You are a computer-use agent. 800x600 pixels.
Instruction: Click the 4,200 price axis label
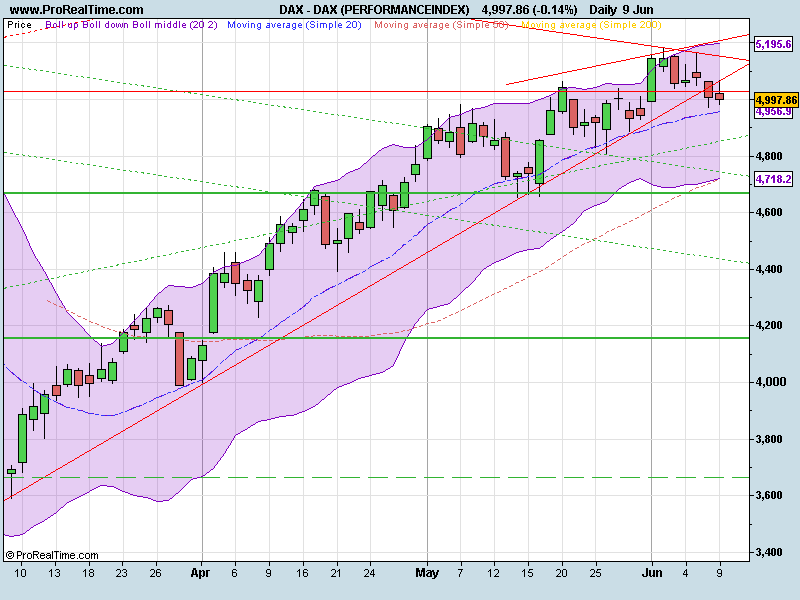pos(768,326)
